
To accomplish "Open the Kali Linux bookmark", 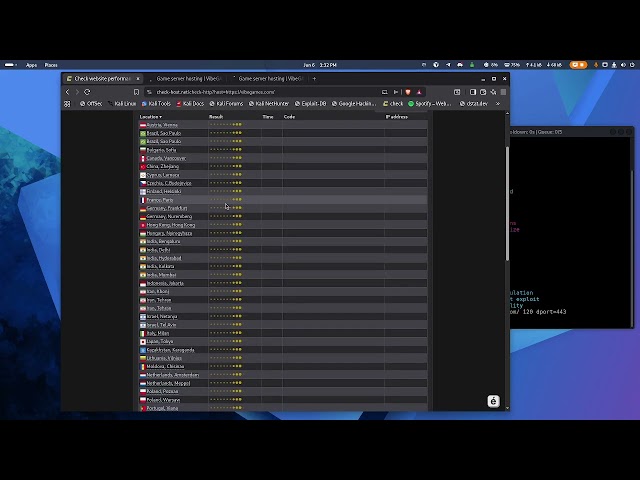I will 122,104.
